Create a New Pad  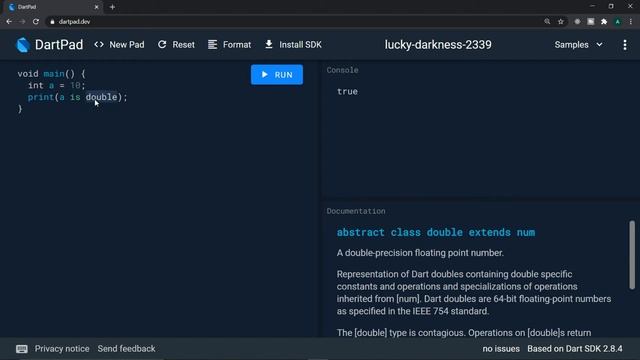[x=119, y=45]
